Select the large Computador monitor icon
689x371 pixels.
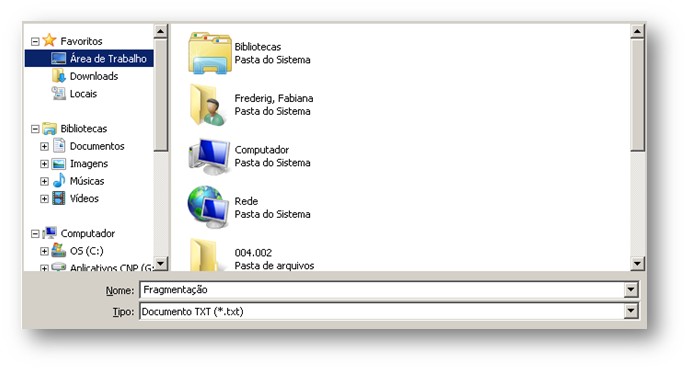tap(209, 156)
